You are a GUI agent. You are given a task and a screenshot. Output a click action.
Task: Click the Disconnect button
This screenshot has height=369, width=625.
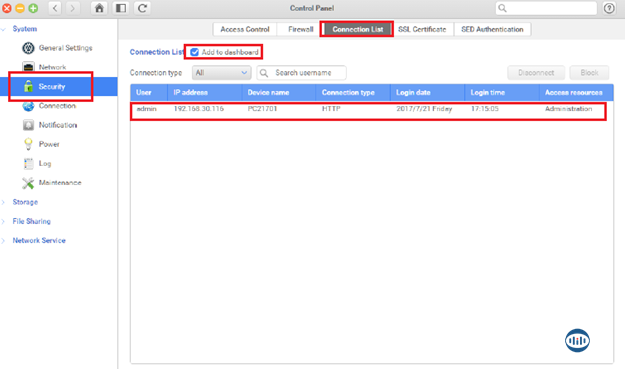(536, 73)
